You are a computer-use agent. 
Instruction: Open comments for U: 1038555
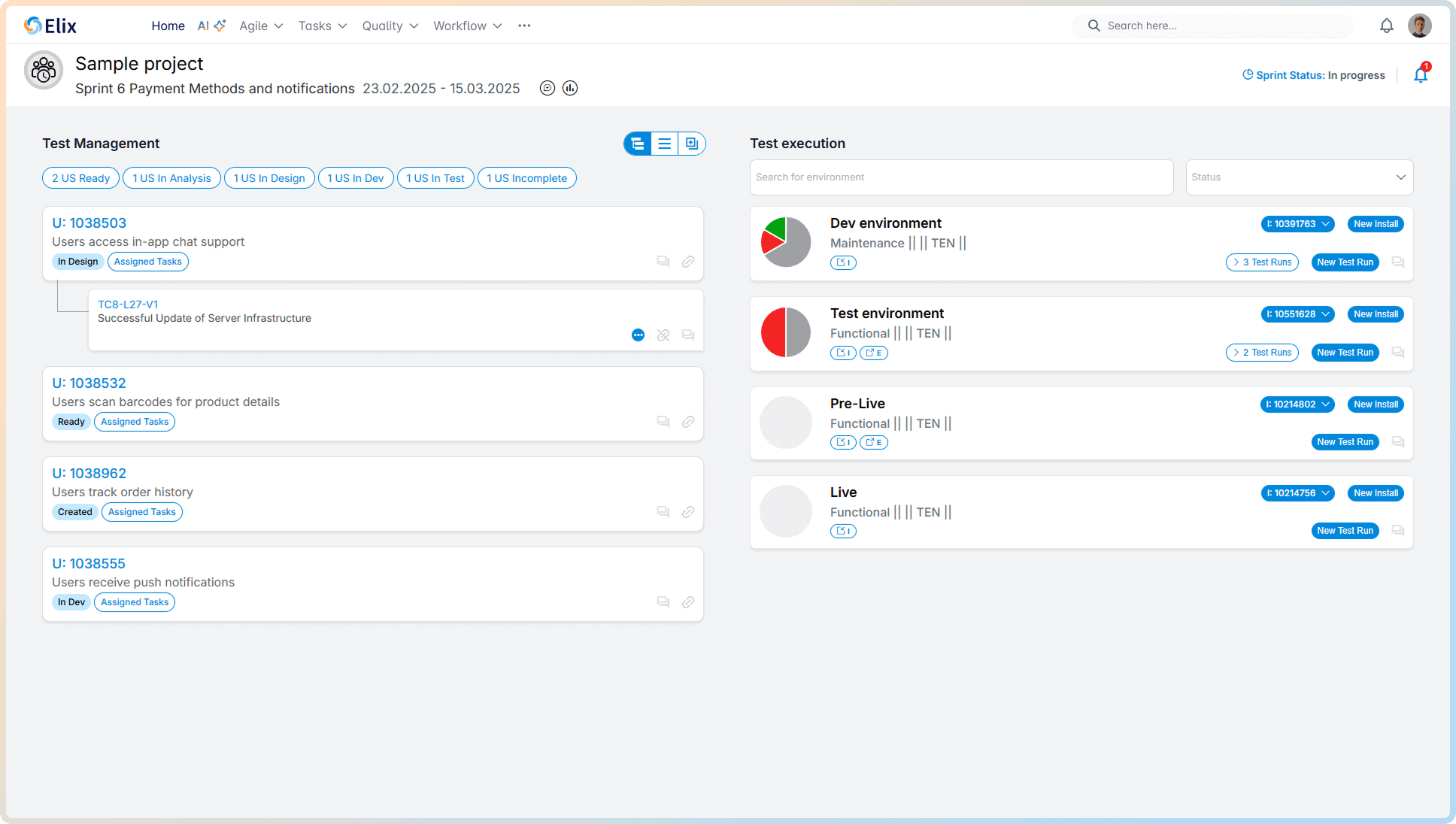coord(663,602)
